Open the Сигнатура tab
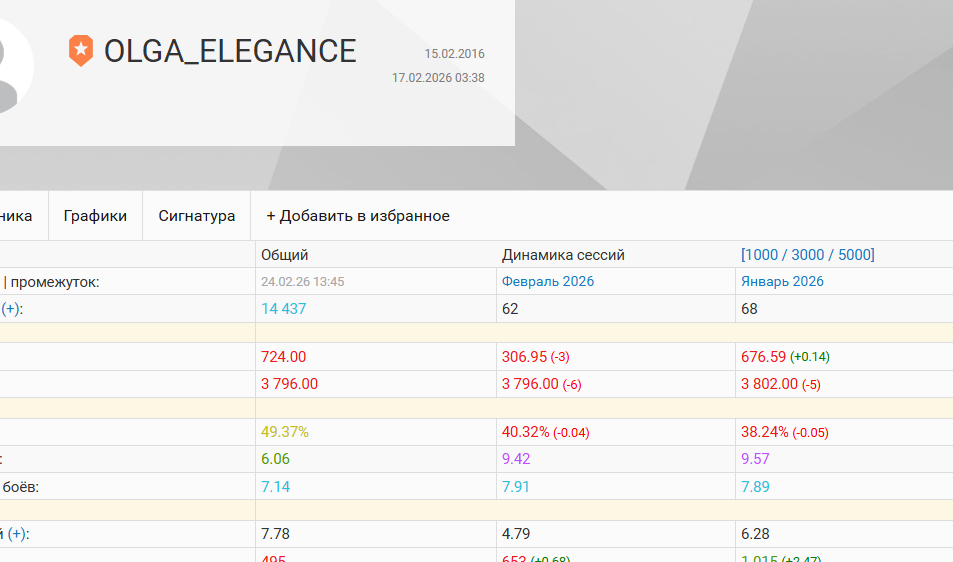Viewport: 953px width, 562px height. pyautogui.click(x=197, y=216)
